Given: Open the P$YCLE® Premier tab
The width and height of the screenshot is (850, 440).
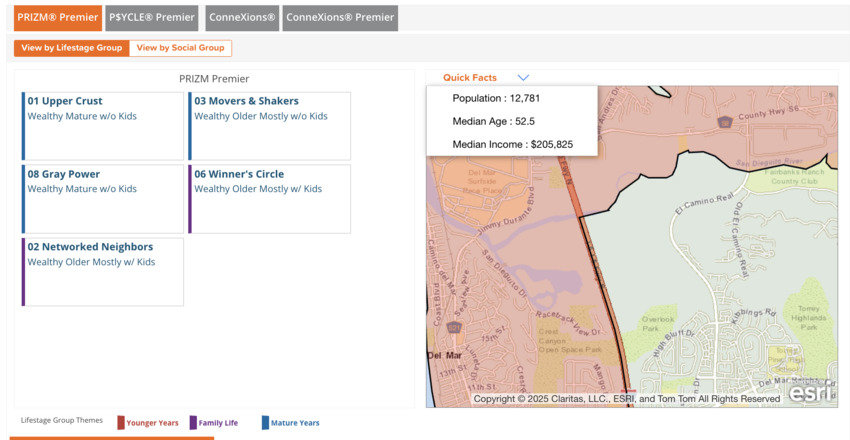Looking at the screenshot, I should click(x=152, y=17).
